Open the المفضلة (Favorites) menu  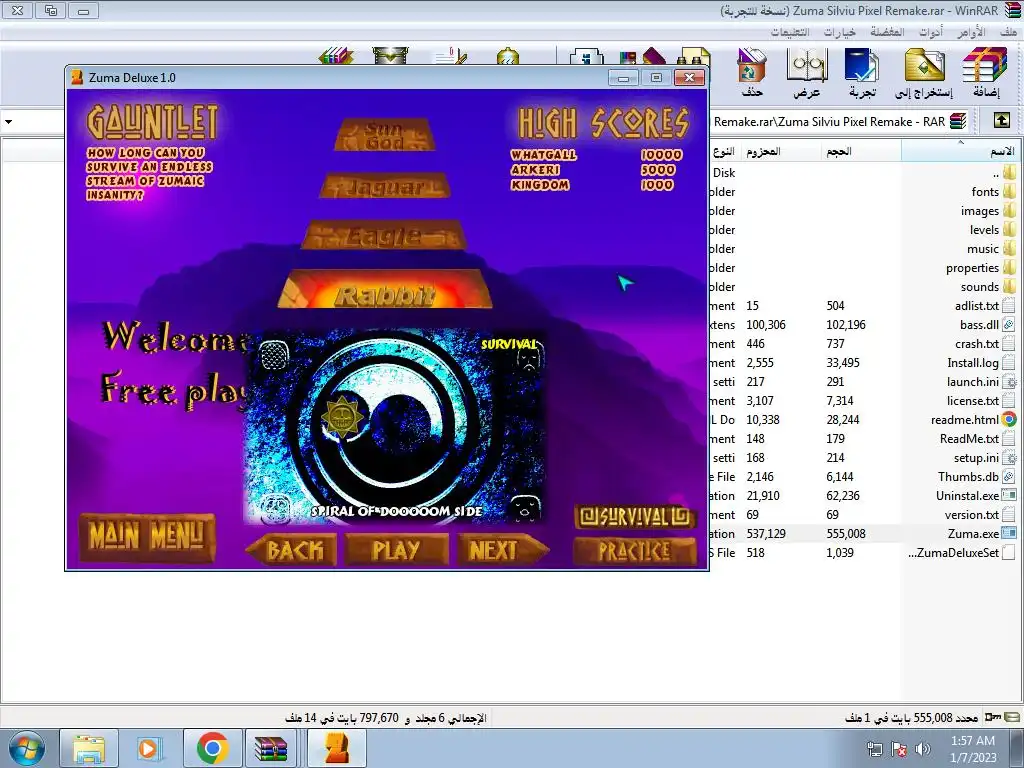pyautogui.click(x=887, y=31)
